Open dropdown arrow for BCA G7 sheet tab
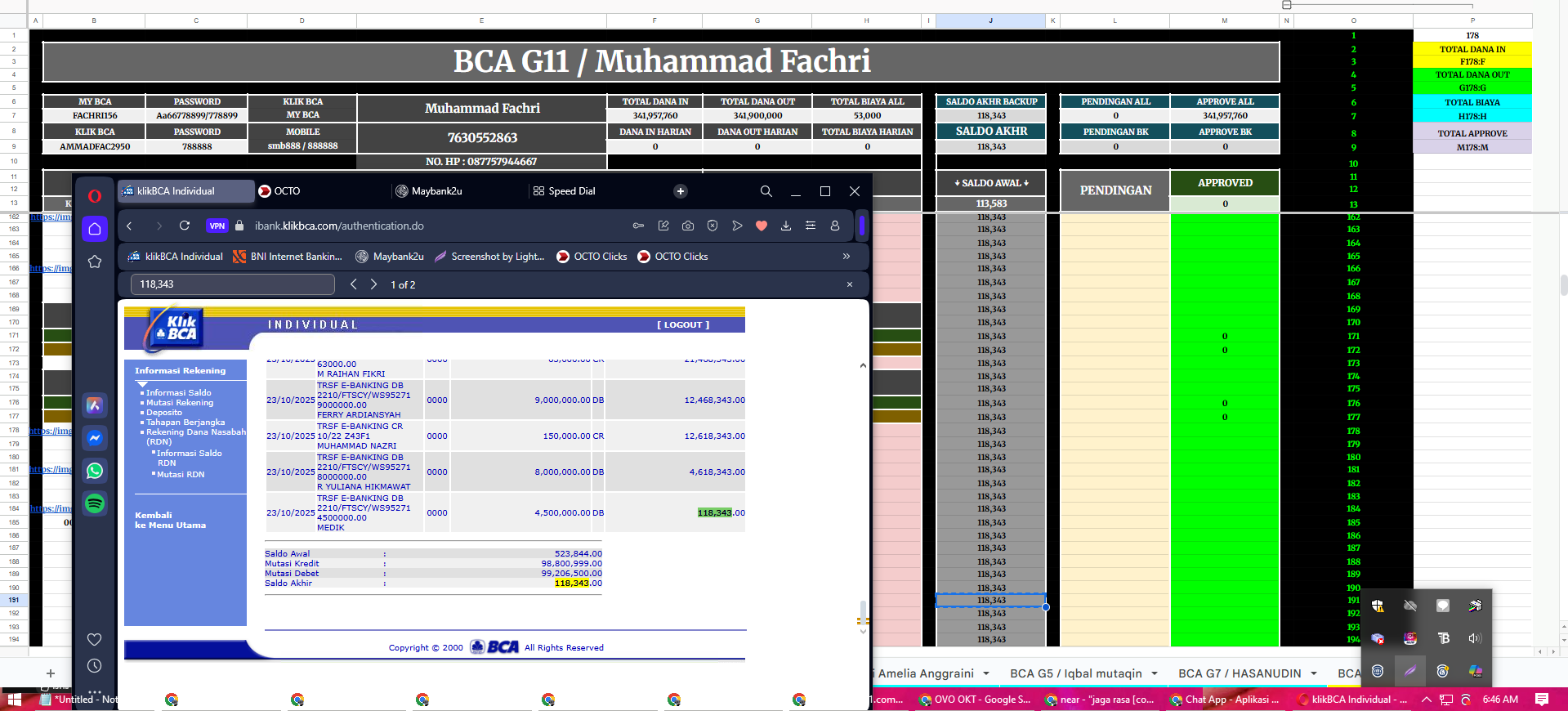Viewport: 1568px width, 711px height. pyautogui.click(x=1314, y=673)
